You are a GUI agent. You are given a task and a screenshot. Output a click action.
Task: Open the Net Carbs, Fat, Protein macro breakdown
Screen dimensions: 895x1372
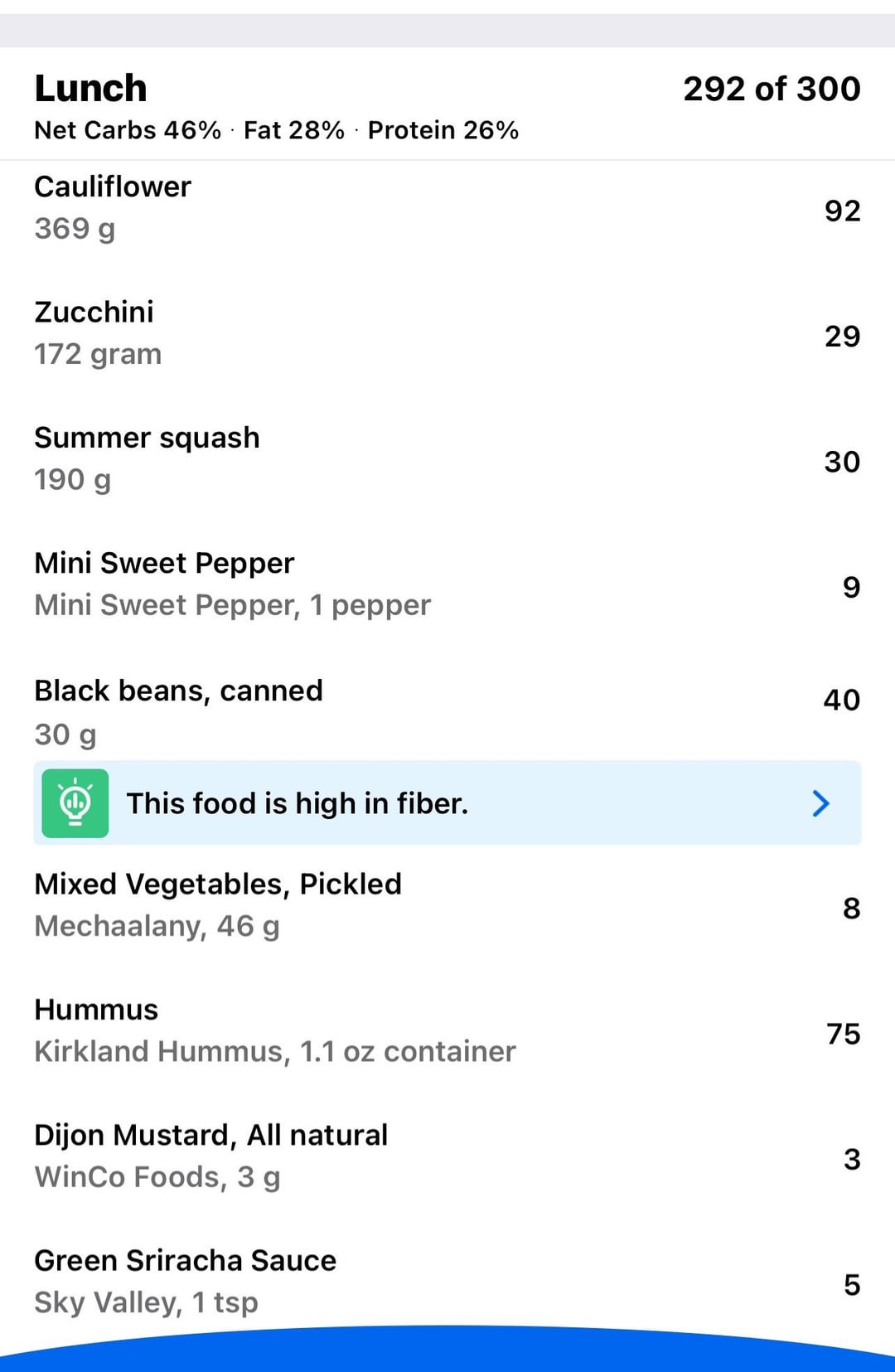point(277,130)
